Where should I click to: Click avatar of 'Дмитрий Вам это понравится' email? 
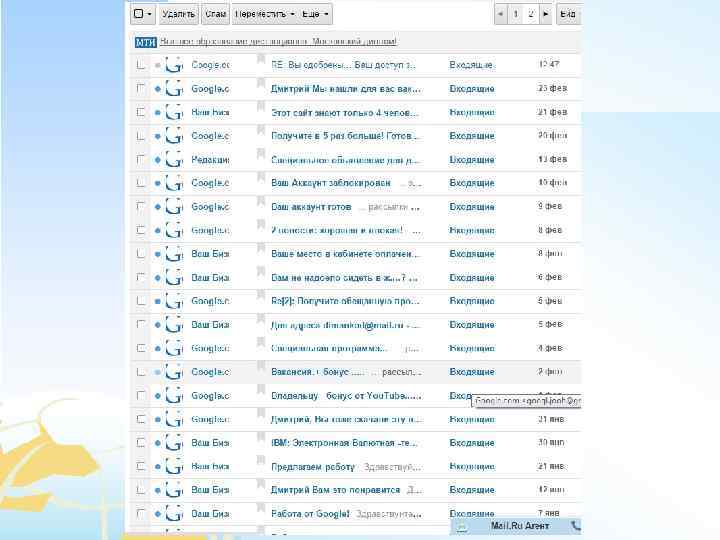pos(174,489)
